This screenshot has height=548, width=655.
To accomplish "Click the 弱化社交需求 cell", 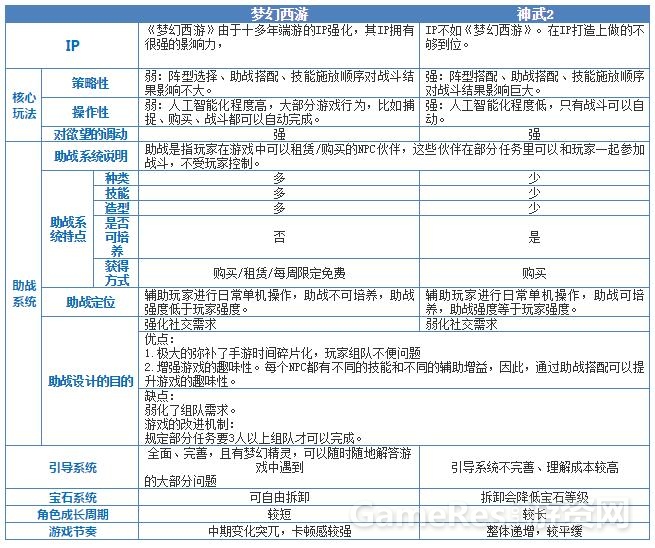I will click(534, 324).
